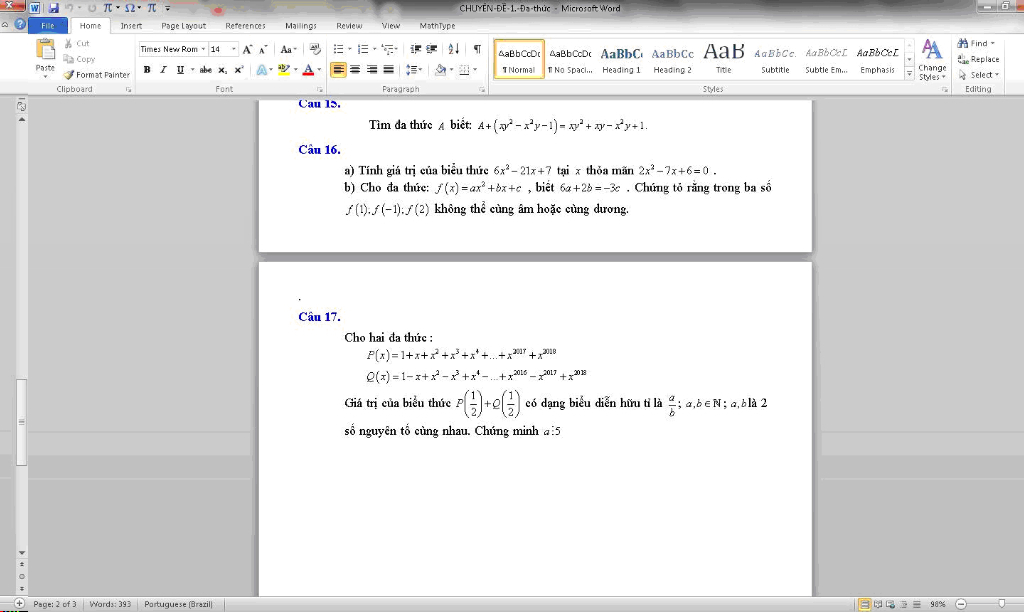The width and height of the screenshot is (1024, 612).
Task: Justify the paragraph text
Action: (389, 69)
